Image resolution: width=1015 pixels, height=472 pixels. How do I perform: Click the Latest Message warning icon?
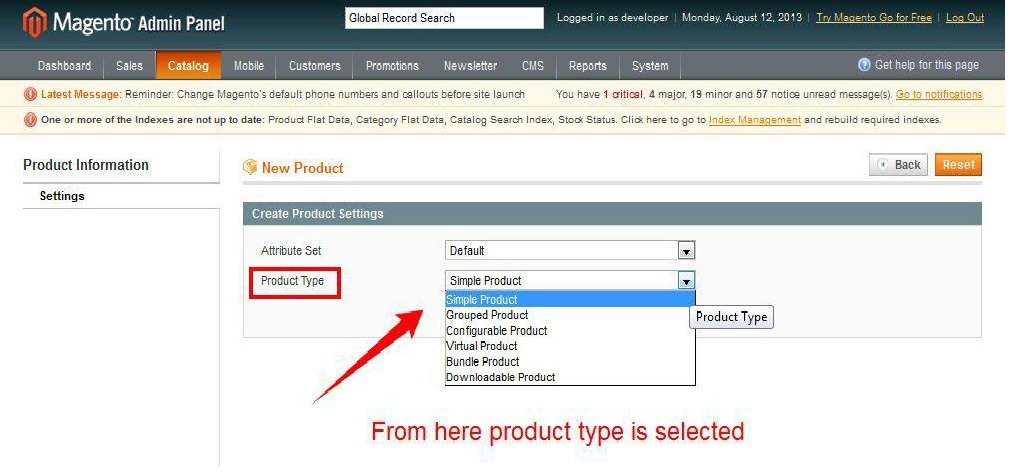pos(30,95)
